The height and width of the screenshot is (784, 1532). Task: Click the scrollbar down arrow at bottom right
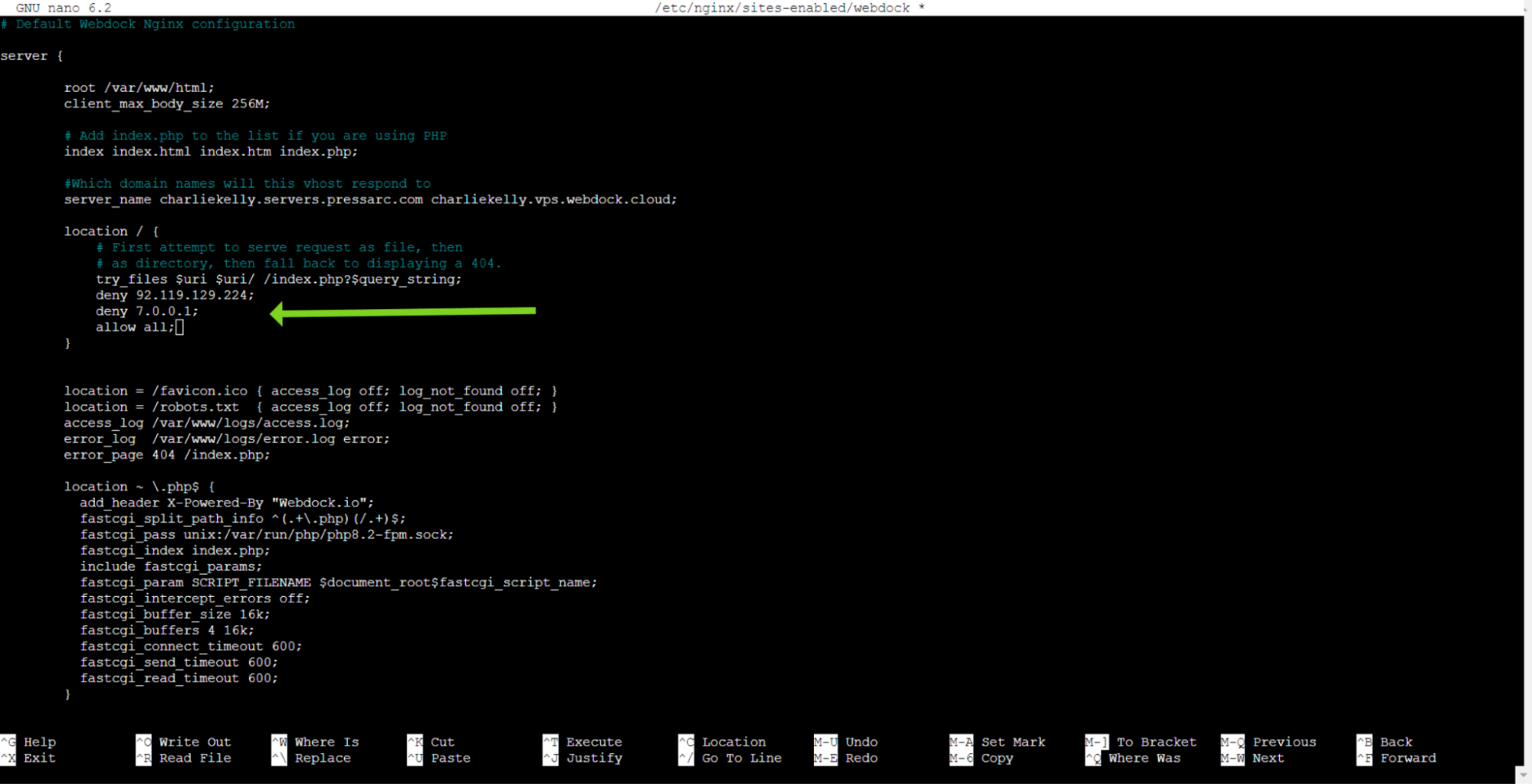1524,775
